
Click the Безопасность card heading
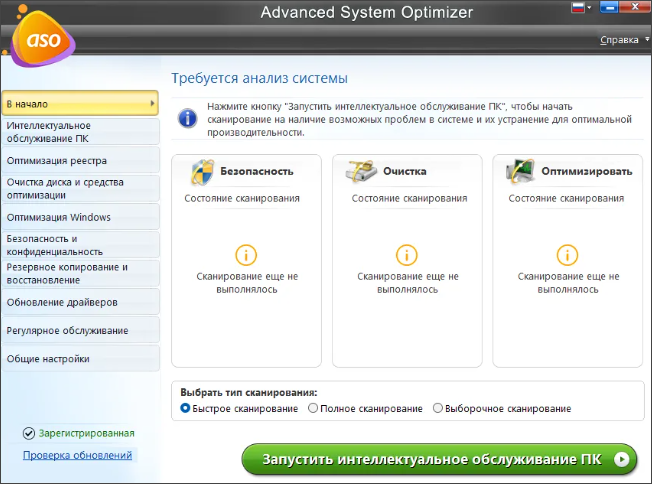click(x=257, y=171)
